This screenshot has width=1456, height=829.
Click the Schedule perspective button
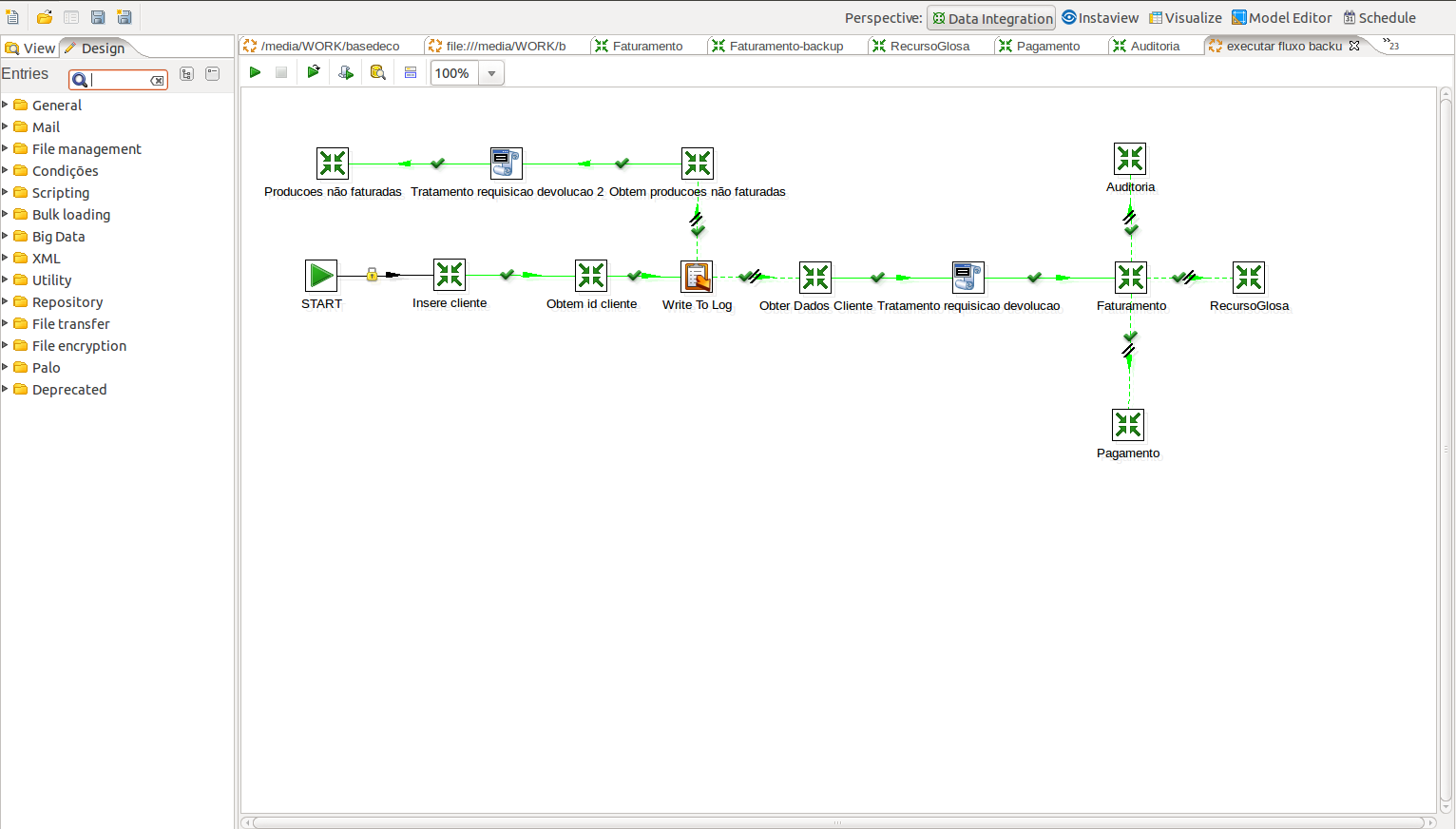click(x=1379, y=18)
